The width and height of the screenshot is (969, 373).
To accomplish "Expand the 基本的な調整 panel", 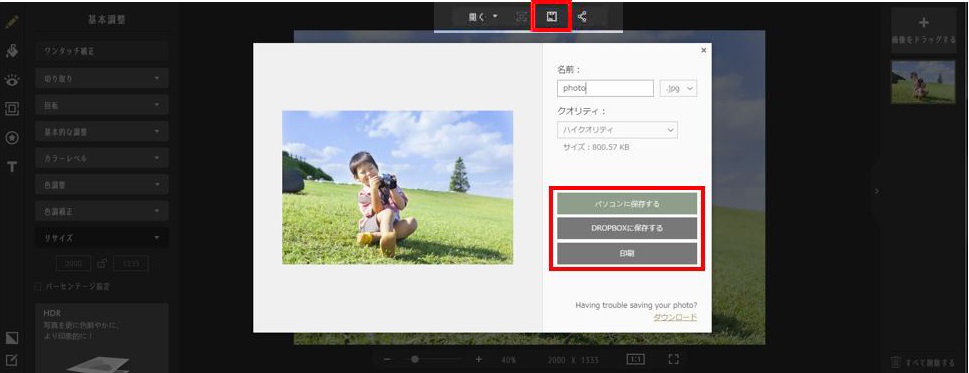I will click(102, 132).
